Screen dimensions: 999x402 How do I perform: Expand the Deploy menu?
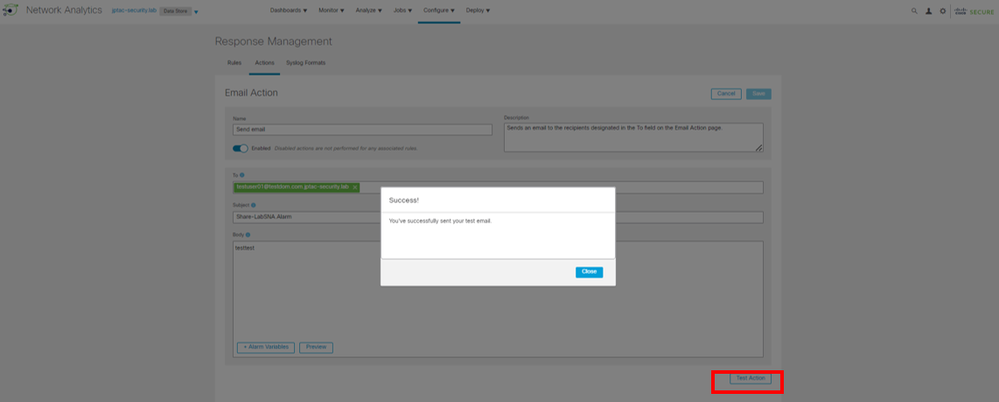(478, 11)
